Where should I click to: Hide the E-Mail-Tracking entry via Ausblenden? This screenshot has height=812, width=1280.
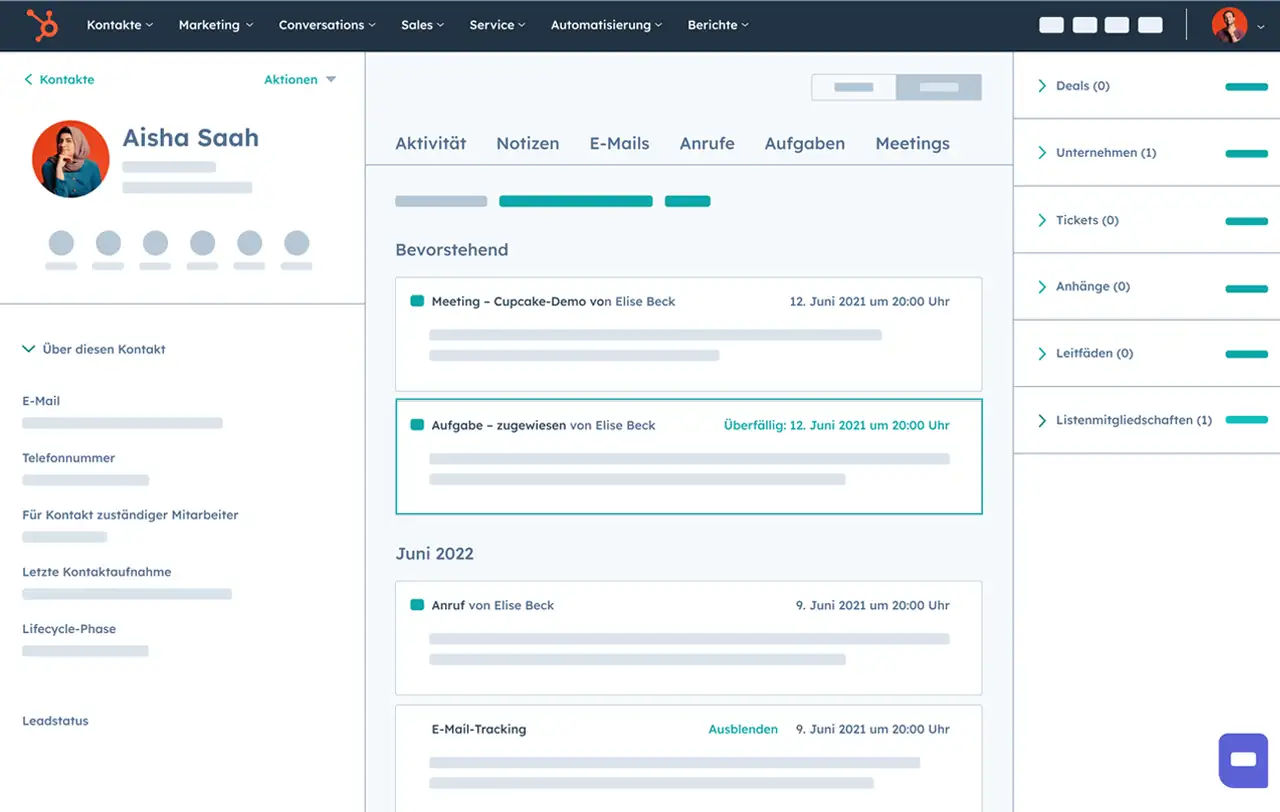(742, 730)
